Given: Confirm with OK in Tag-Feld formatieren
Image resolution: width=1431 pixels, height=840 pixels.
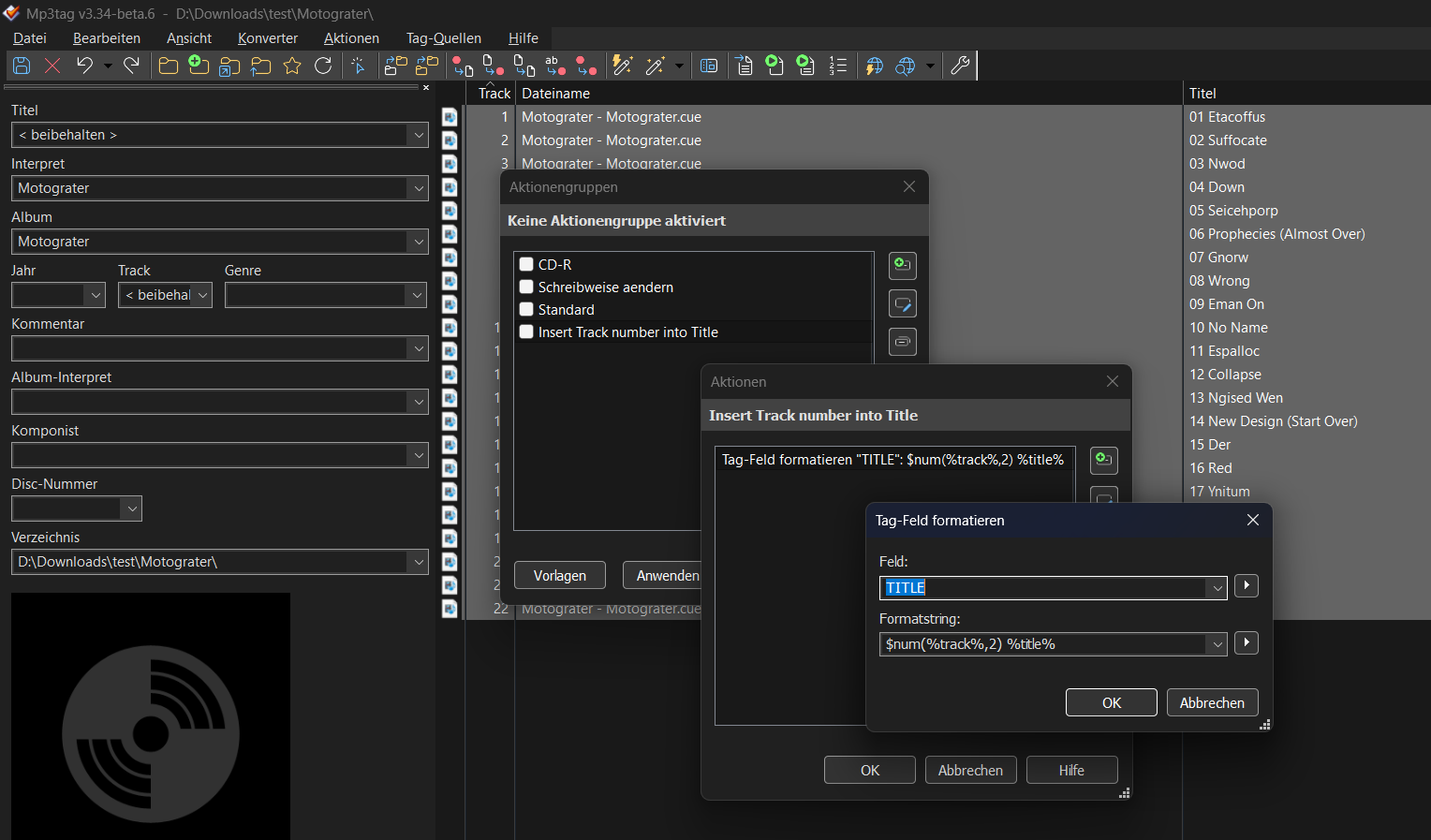Looking at the screenshot, I should click(x=1112, y=702).
